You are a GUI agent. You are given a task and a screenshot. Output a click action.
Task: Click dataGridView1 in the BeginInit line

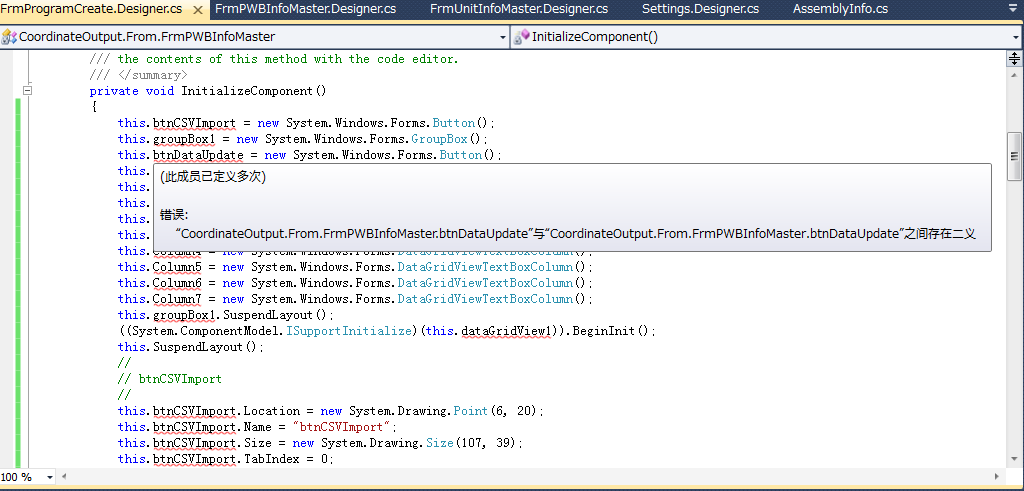[x=507, y=331]
